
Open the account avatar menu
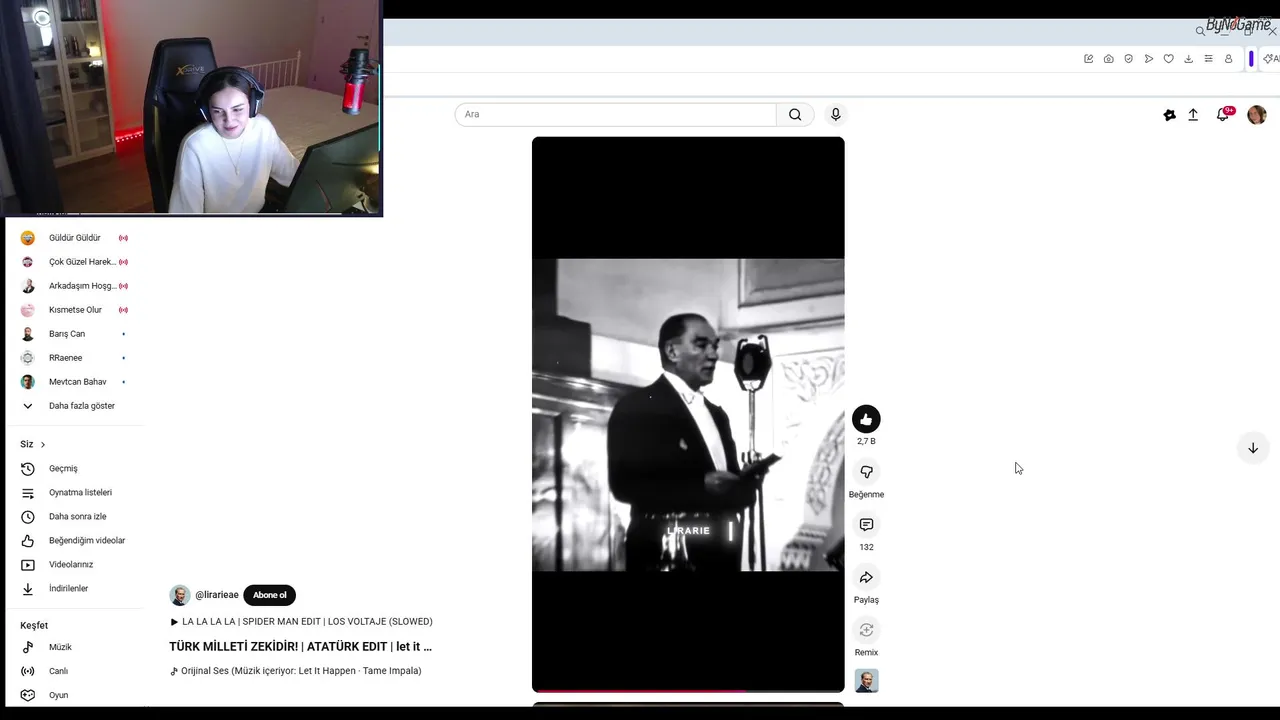[x=1257, y=115]
